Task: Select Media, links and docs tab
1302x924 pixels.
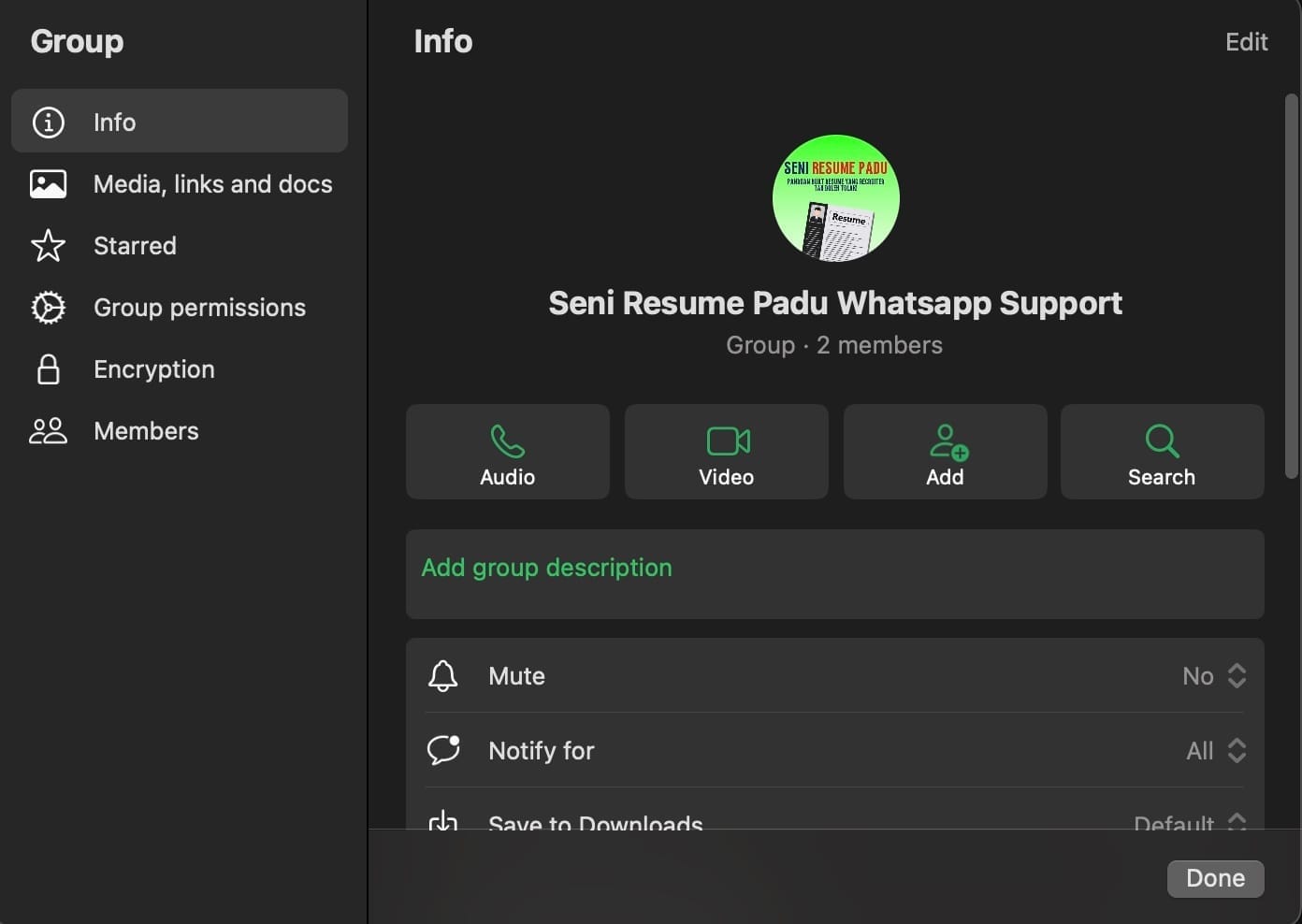Action: click(x=212, y=184)
